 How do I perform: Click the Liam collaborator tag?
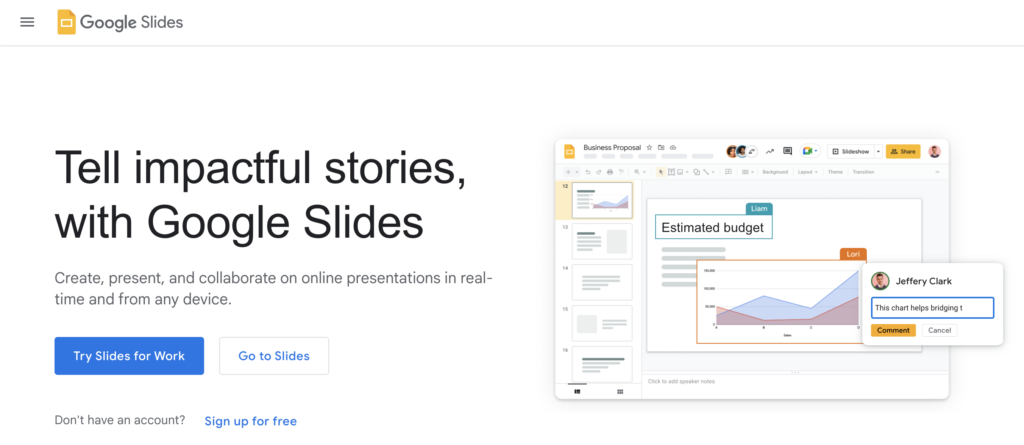point(759,208)
